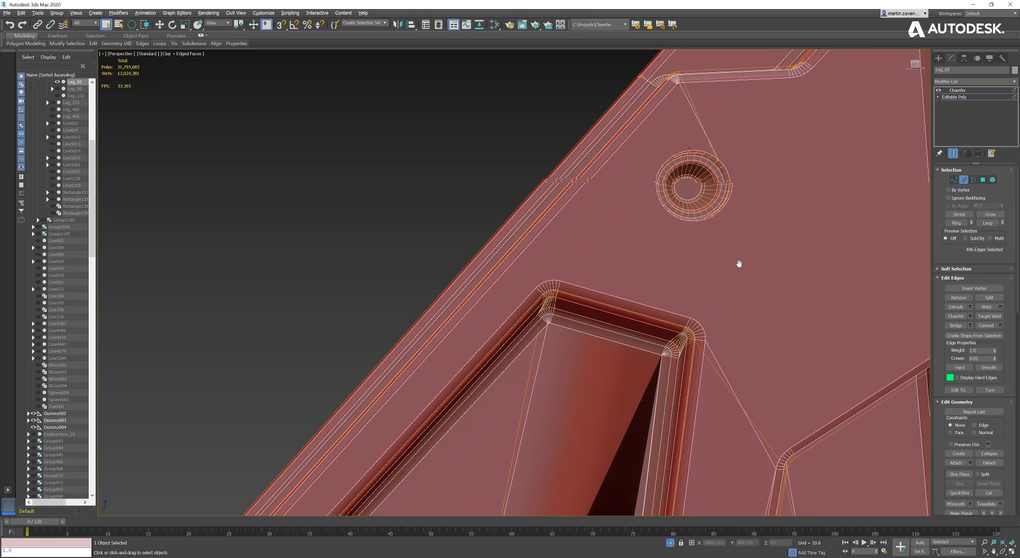This screenshot has width=1020, height=558.
Task: Click the Create Shape From Selection button
Action: pos(974,336)
